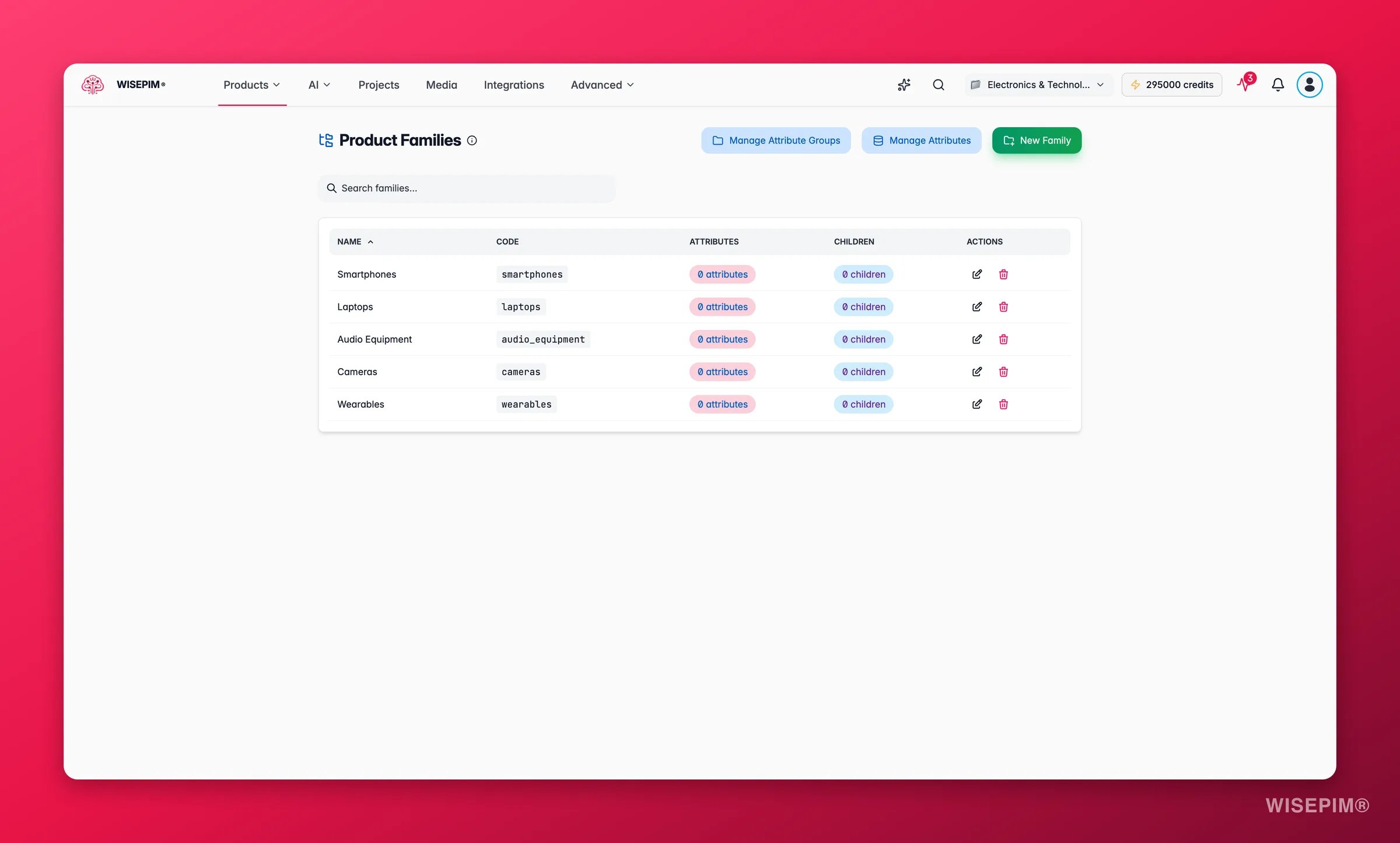Delete the Cameras family

coord(1003,372)
